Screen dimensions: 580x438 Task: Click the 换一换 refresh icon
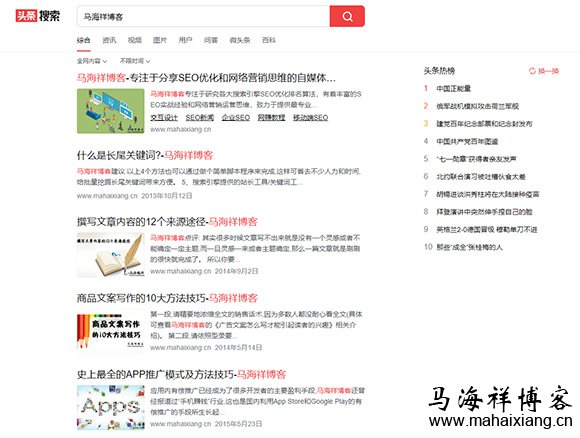[532, 71]
